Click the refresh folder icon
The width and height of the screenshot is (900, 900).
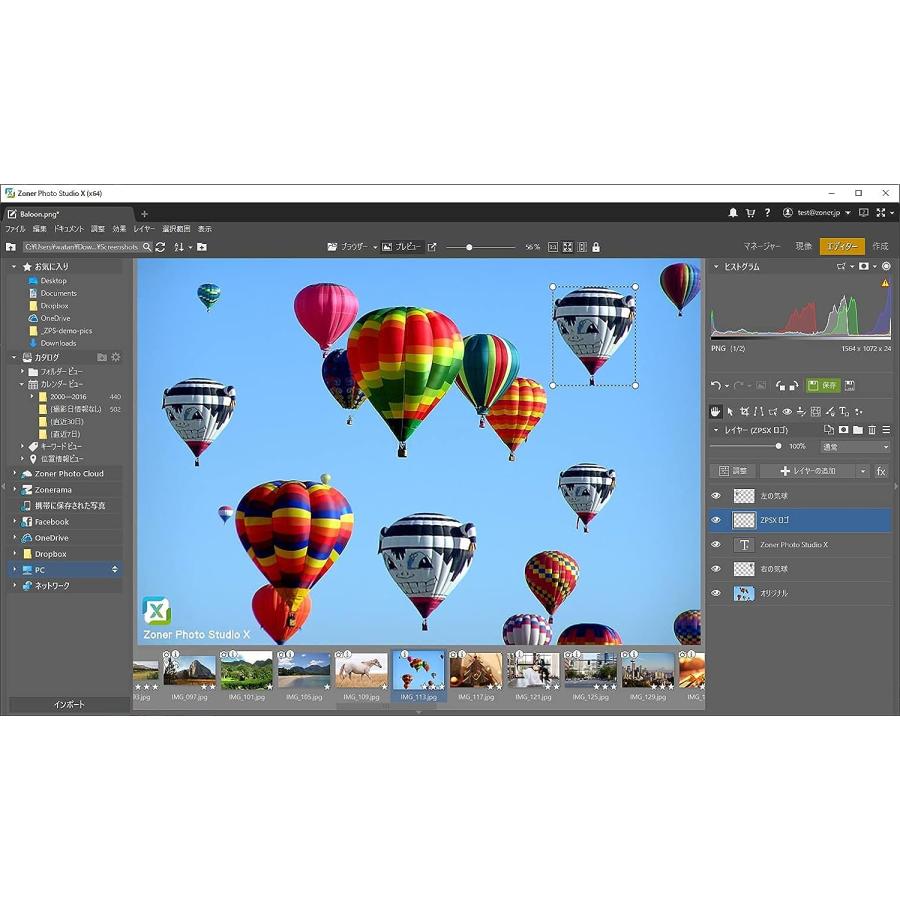coord(161,247)
